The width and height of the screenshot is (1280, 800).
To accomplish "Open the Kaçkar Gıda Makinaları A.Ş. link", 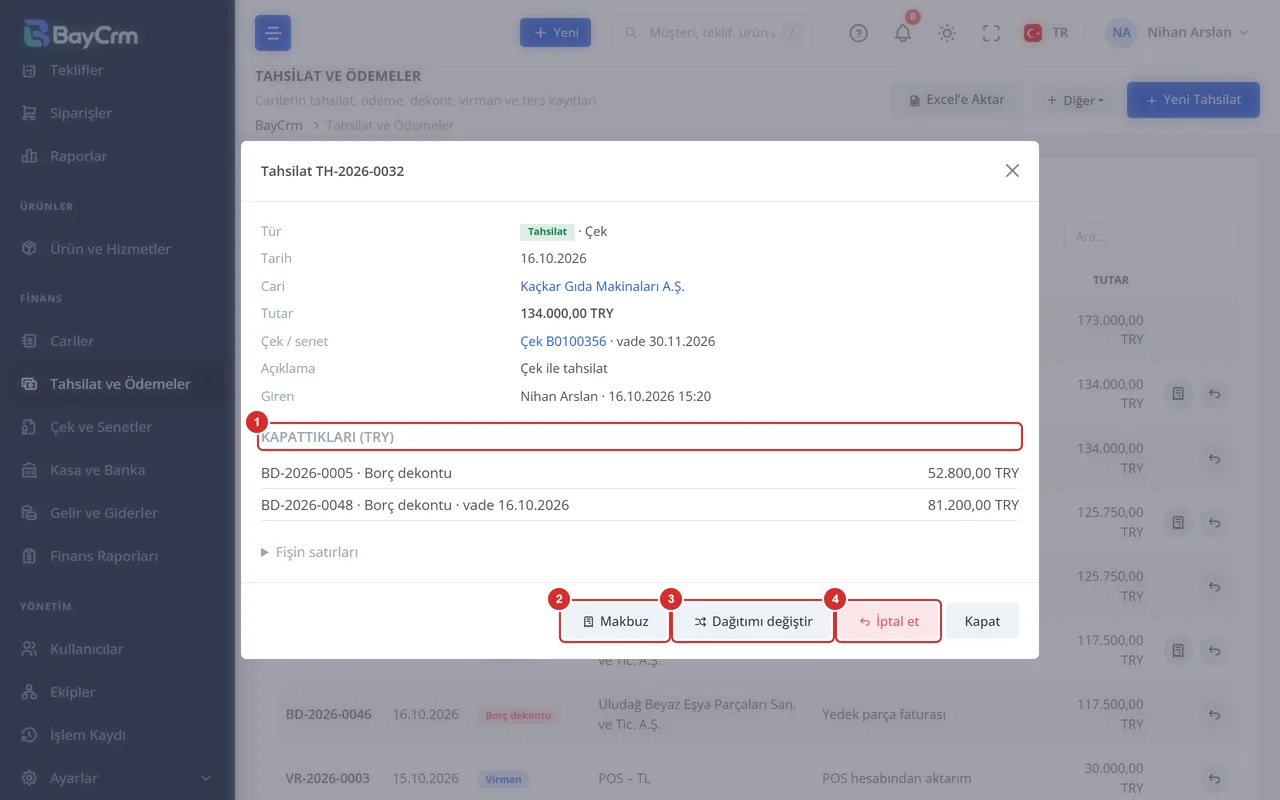I will click(602, 286).
